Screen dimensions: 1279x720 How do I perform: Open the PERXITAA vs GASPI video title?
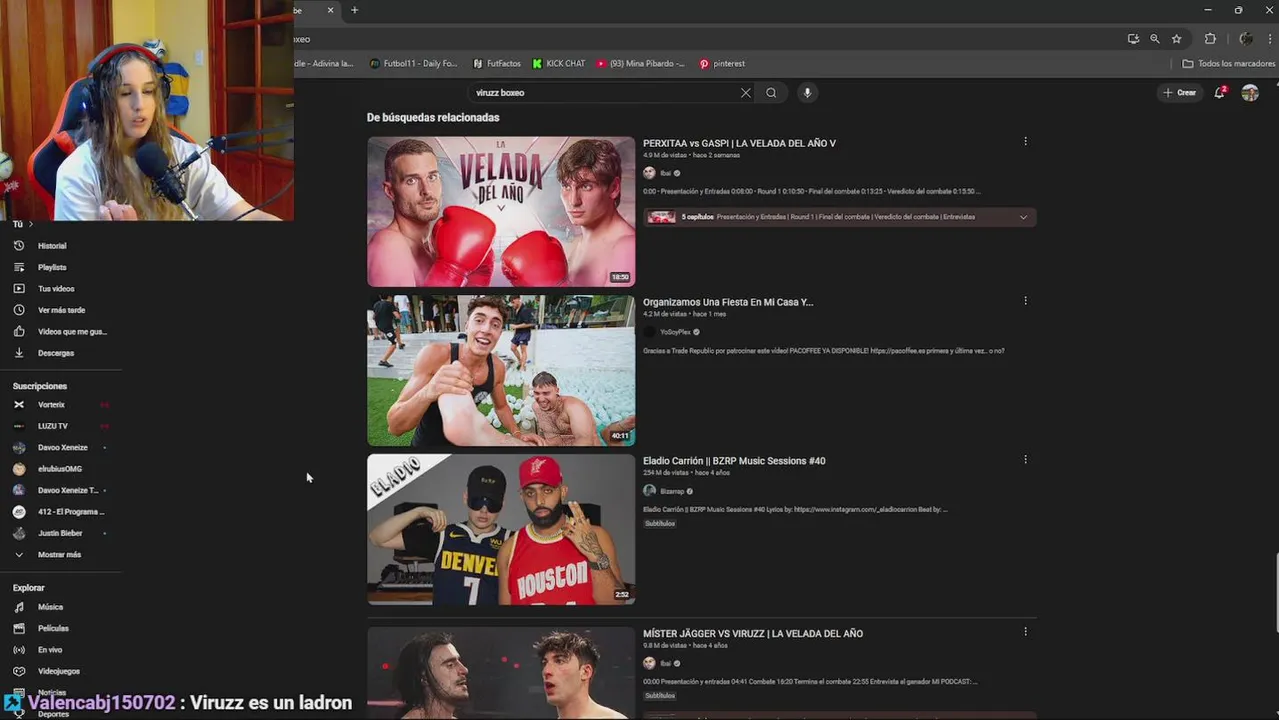(x=739, y=143)
